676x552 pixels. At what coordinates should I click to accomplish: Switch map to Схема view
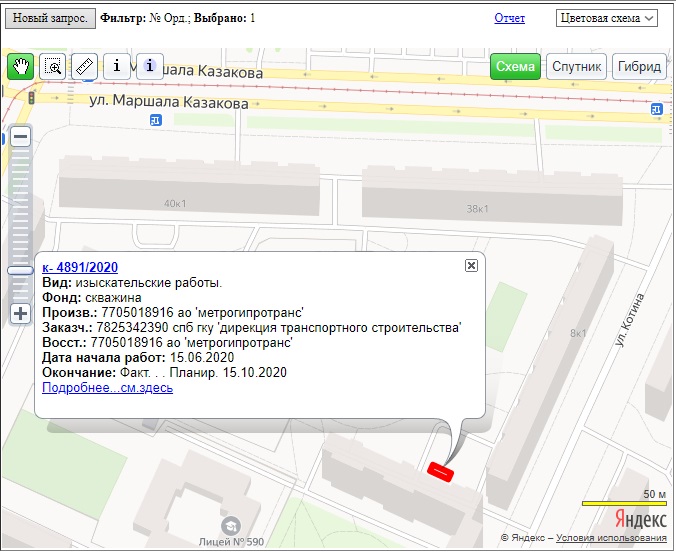tap(515, 67)
